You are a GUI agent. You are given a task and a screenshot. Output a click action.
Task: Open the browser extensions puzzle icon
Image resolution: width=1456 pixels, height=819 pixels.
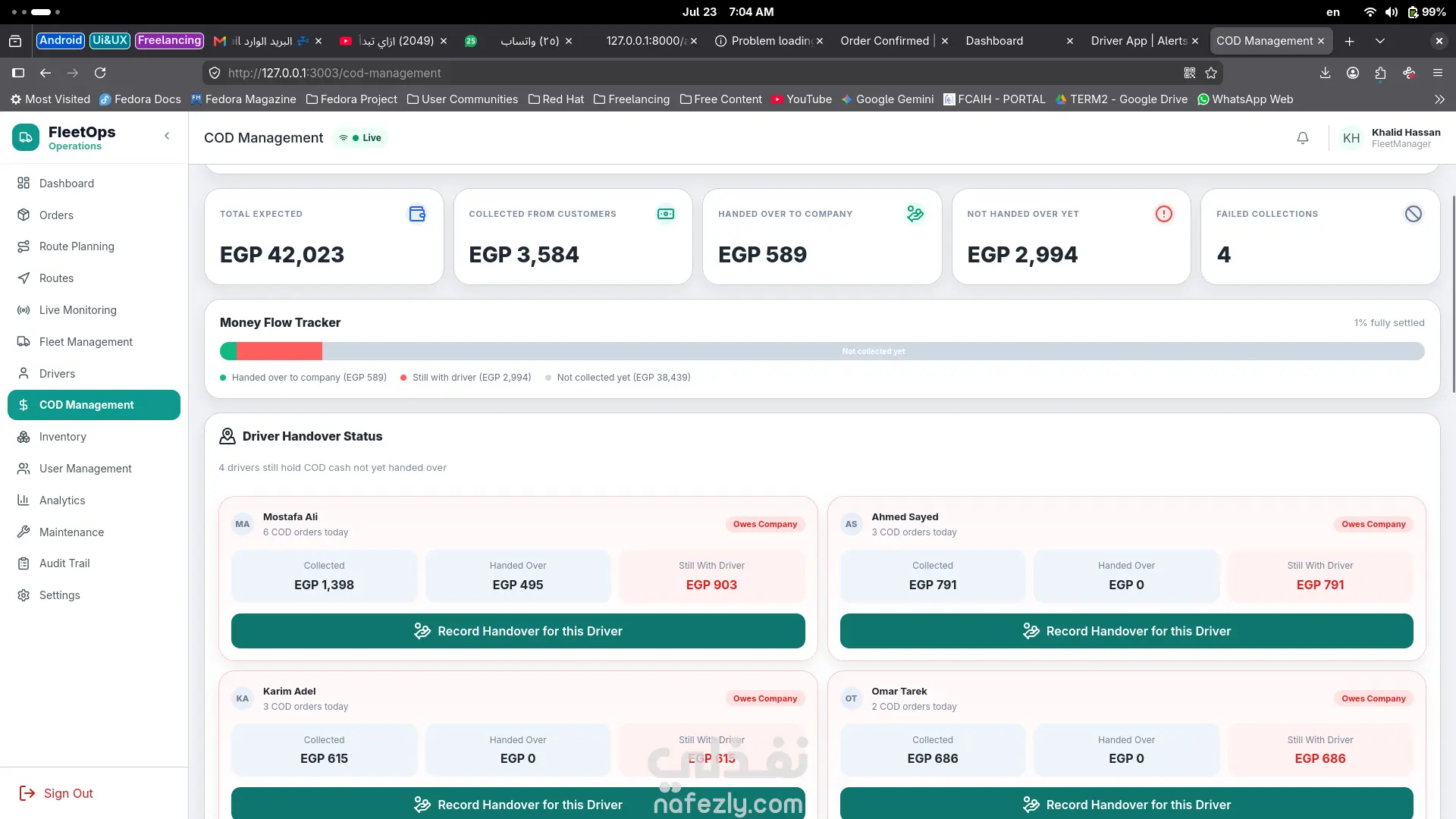tap(1380, 73)
